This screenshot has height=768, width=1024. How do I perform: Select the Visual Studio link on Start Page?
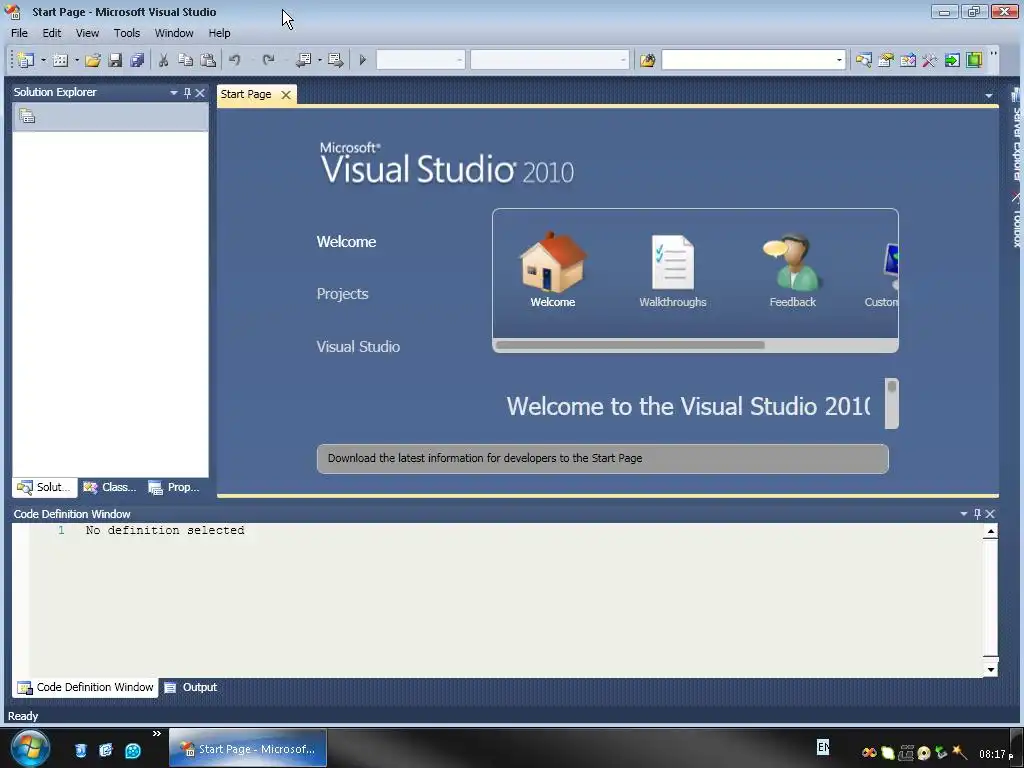click(358, 347)
